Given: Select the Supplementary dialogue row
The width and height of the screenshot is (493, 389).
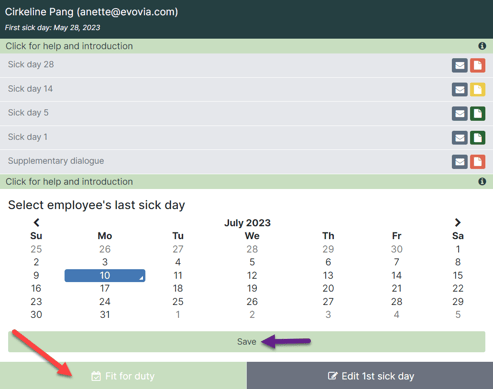Looking at the screenshot, I should pyautogui.click(x=246, y=161).
